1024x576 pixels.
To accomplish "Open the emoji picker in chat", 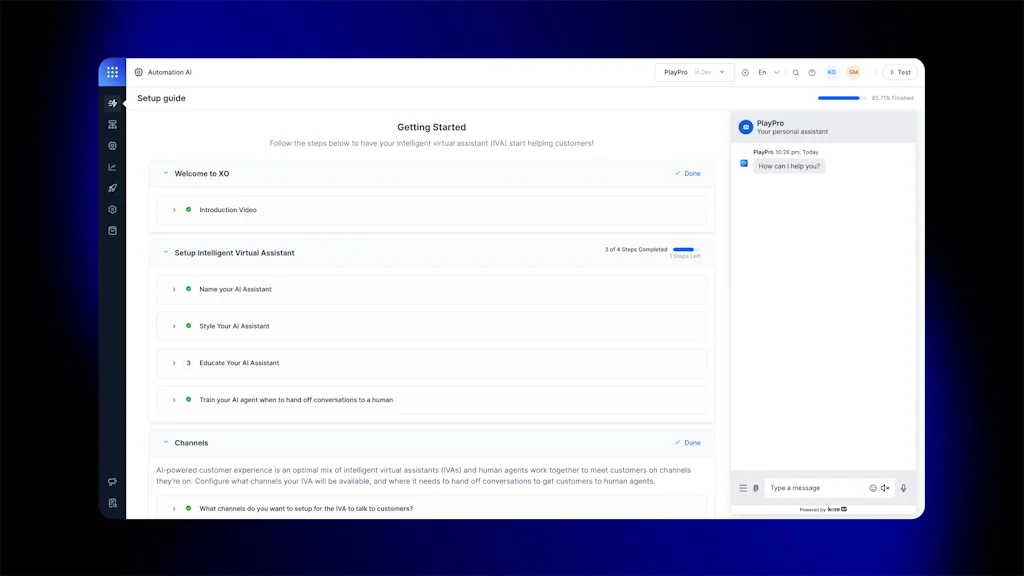I will pos(873,488).
